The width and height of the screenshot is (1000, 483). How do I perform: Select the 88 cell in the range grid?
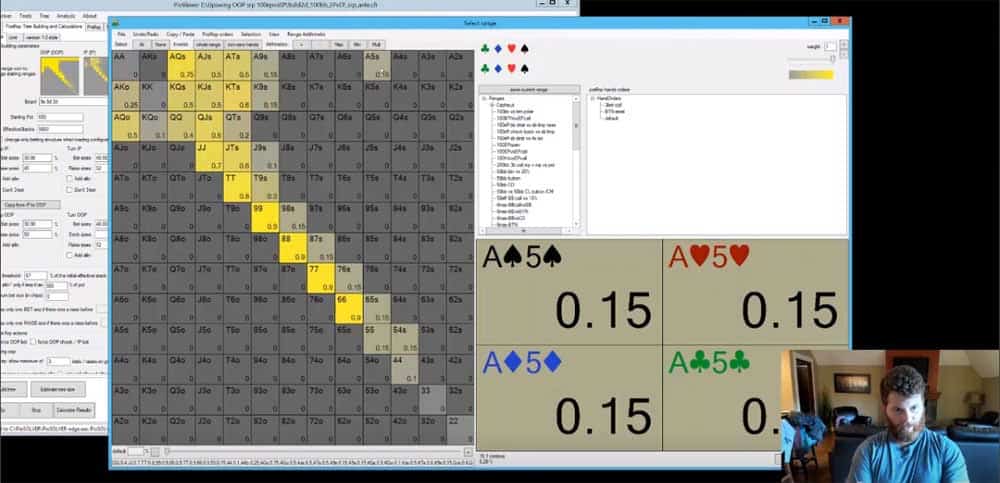tap(293, 248)
